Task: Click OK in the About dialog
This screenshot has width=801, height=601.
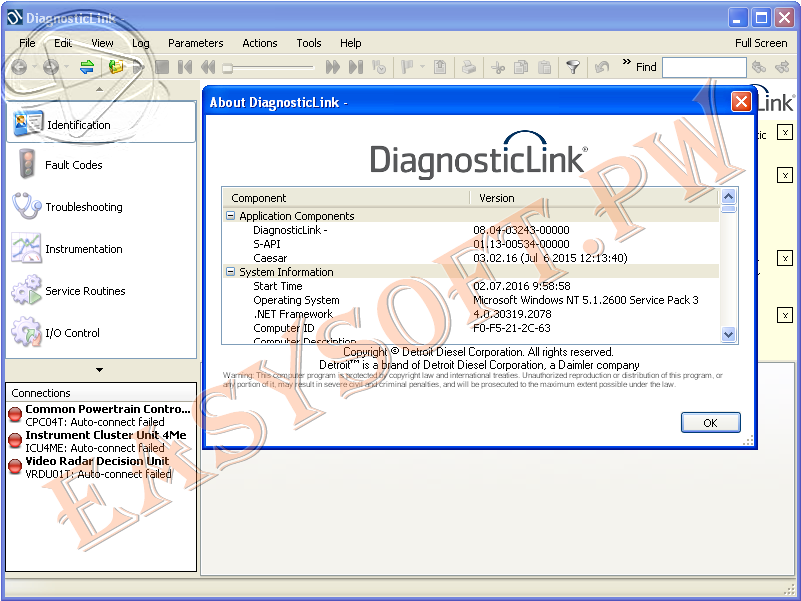Action: [710, 423]
